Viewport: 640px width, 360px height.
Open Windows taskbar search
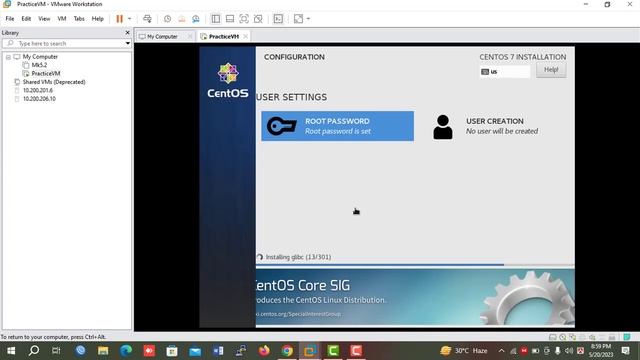[x=34, y=351]
